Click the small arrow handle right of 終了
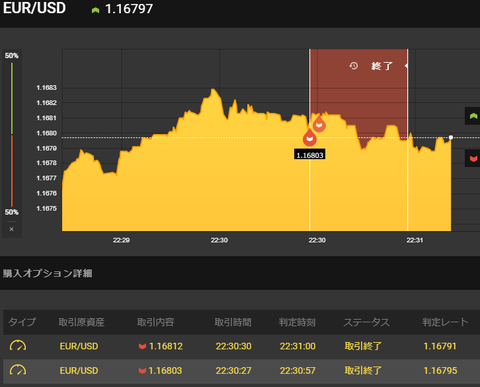480x387 pixels. 406,66
